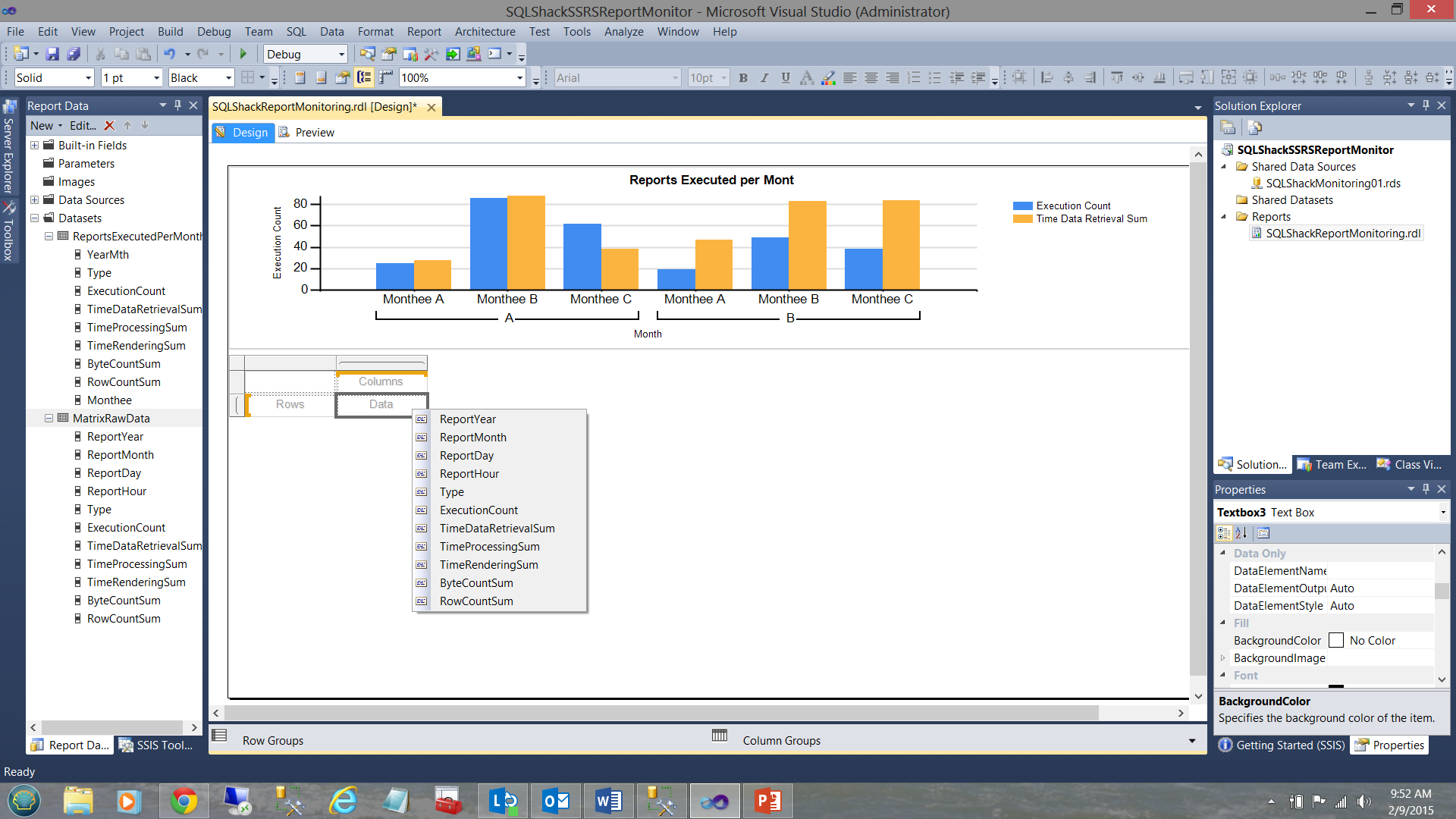Delete the selected item in Report Data
1456x819 pixels.
(109, 126)
